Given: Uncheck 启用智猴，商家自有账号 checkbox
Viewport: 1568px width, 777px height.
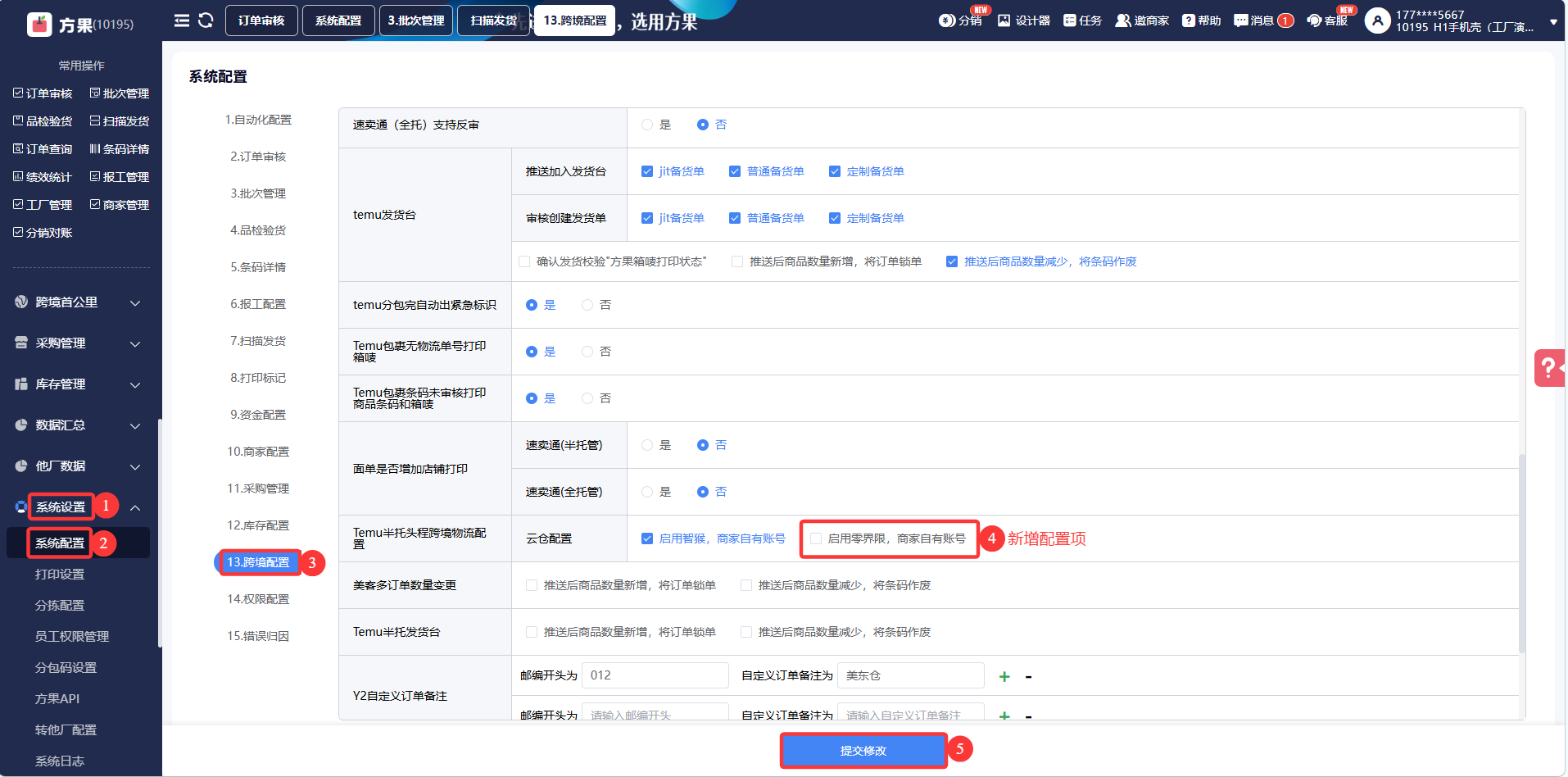Looking at the screenshot, I should click(x=647, y=538).
